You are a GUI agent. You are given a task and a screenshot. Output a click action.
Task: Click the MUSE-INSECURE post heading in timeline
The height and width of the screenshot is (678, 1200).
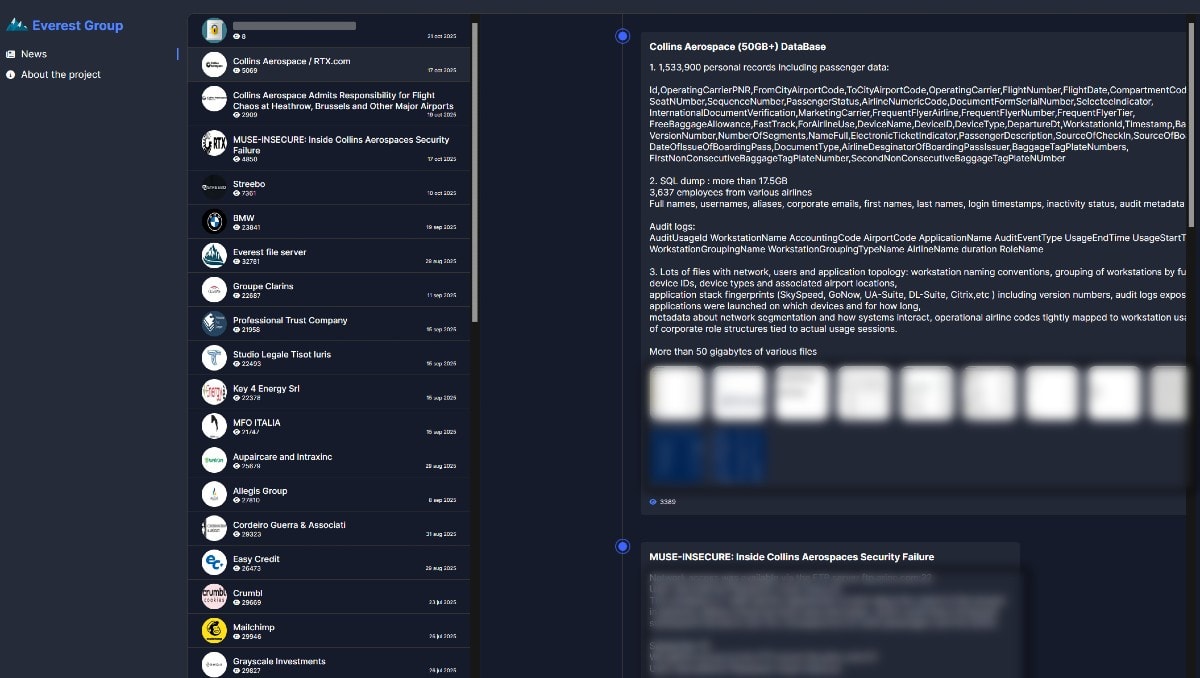(x=792, y=557)
